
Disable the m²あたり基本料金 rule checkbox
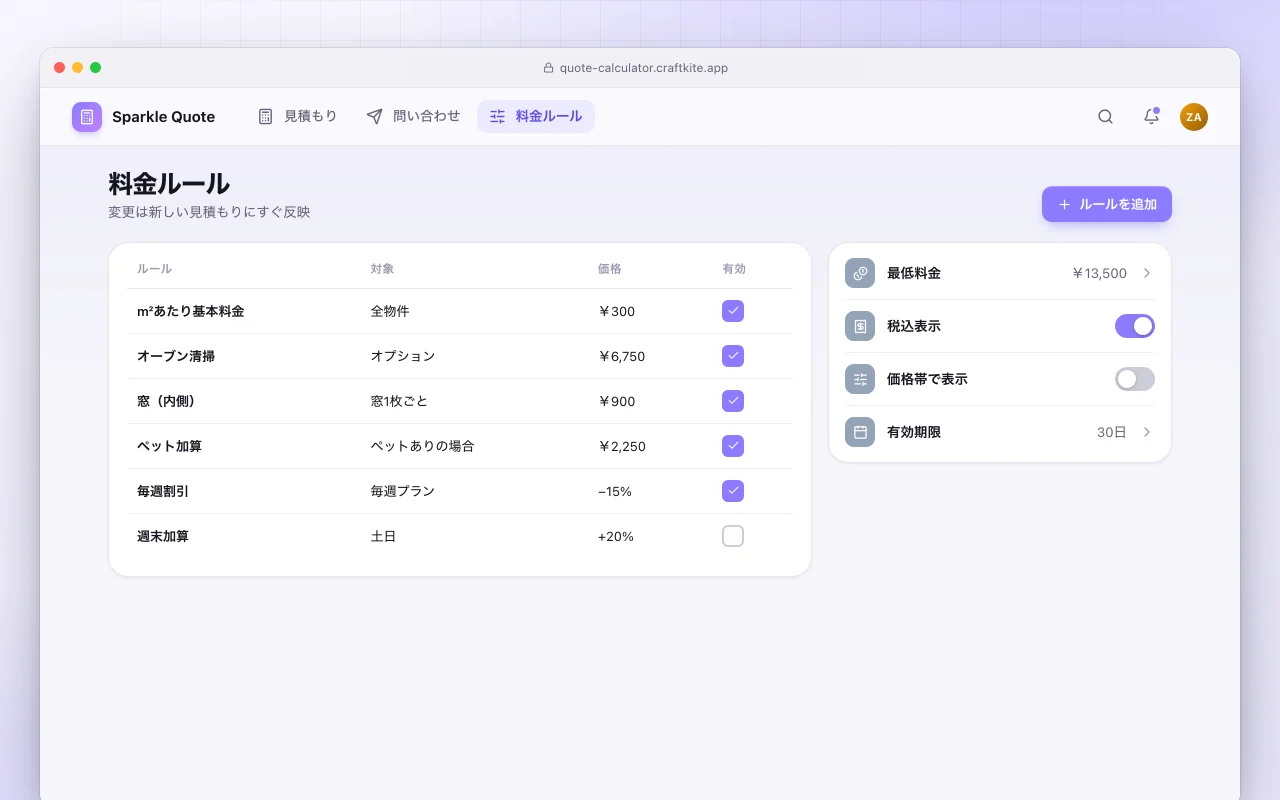[733, 311]
